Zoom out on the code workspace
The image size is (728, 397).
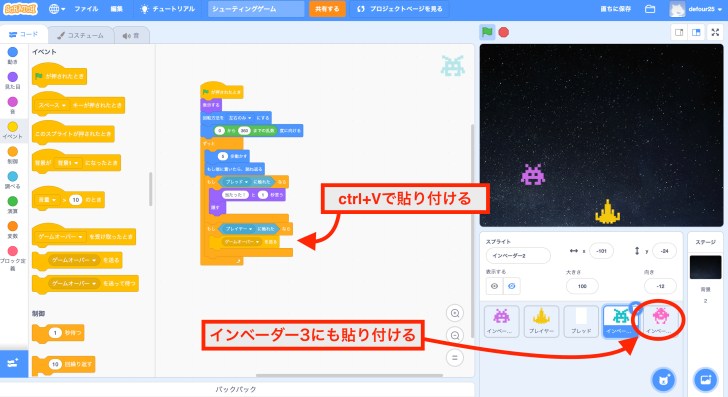point(455,335)
